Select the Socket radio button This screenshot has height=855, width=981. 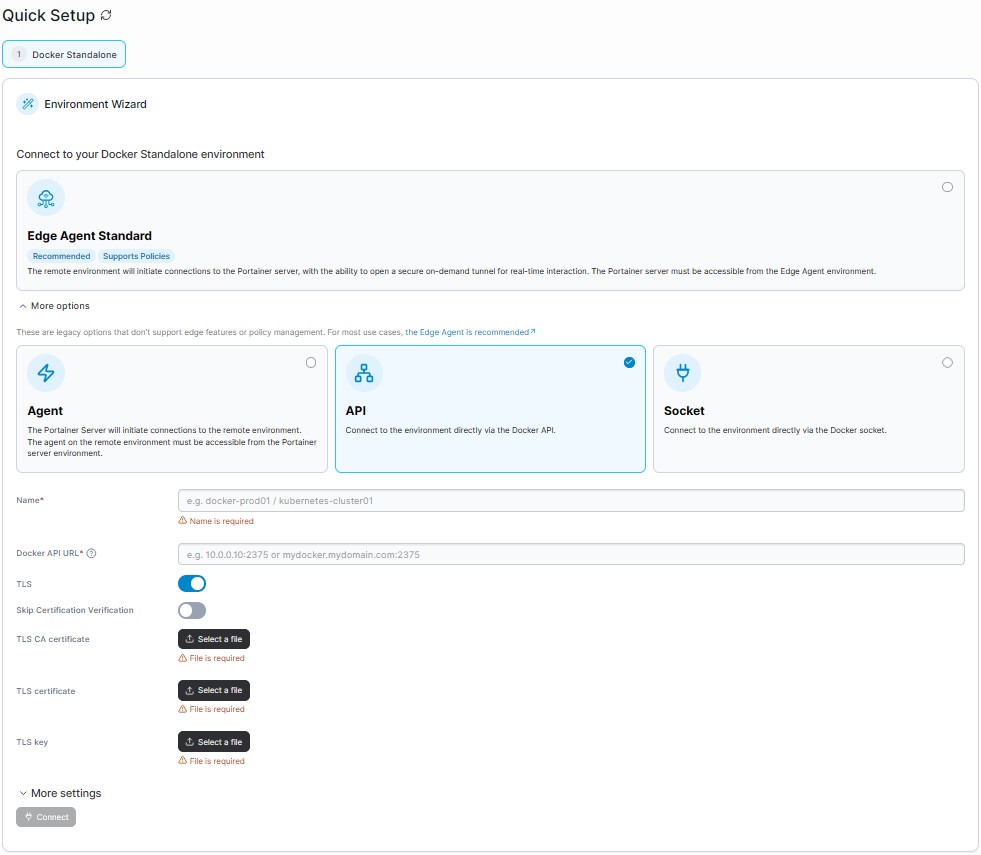point(947,363)
